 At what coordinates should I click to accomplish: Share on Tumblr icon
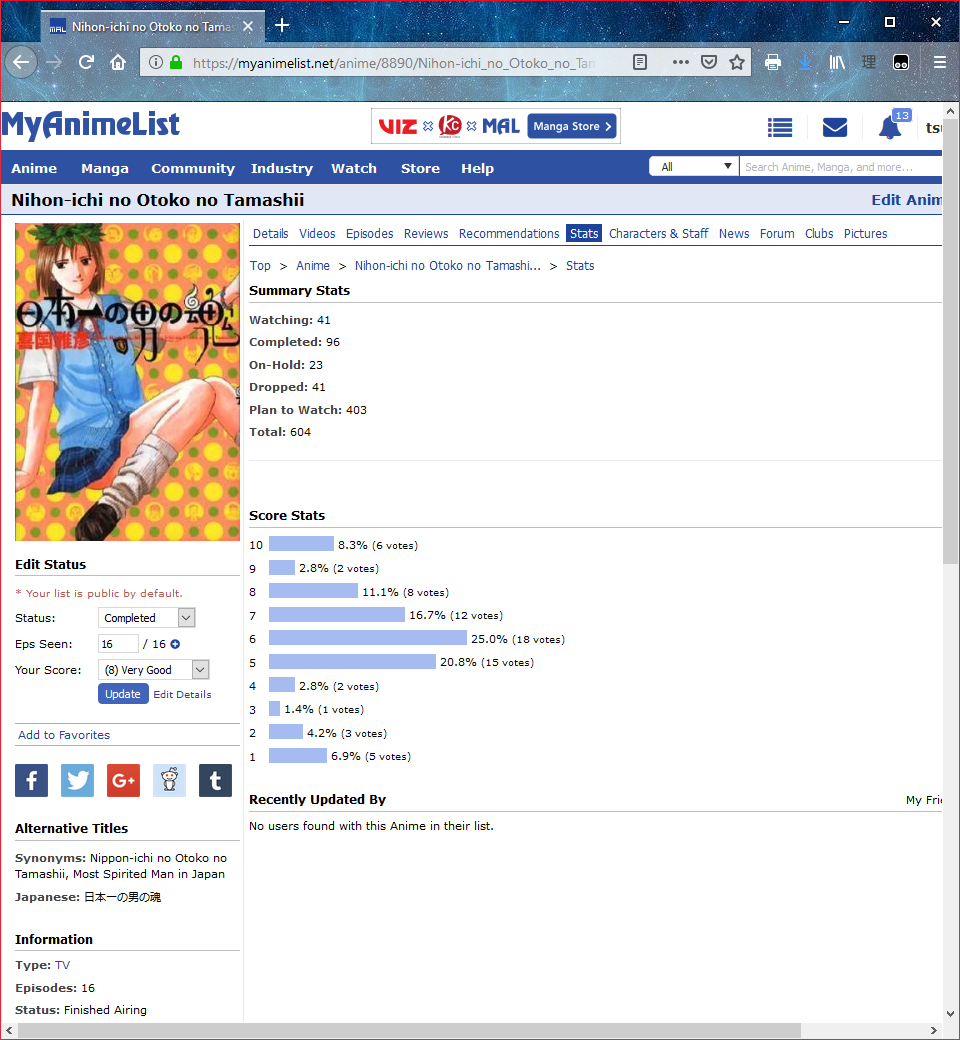pos(216,780)
